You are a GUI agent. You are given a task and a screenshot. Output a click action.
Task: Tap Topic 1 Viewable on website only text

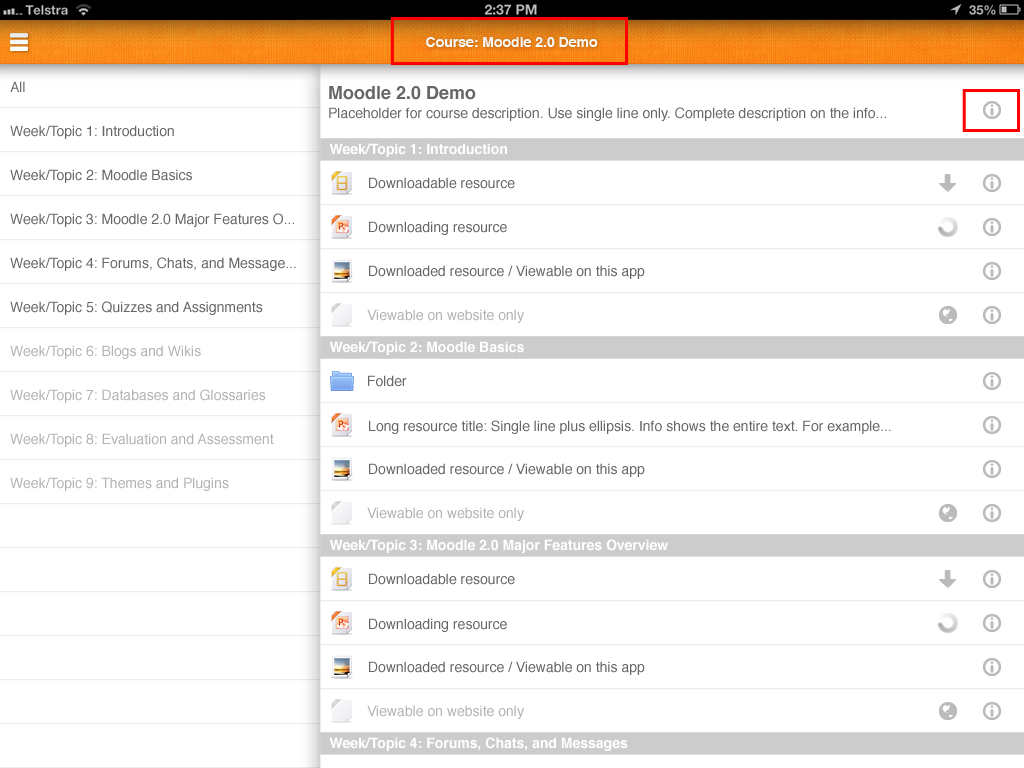click(445, 315)
